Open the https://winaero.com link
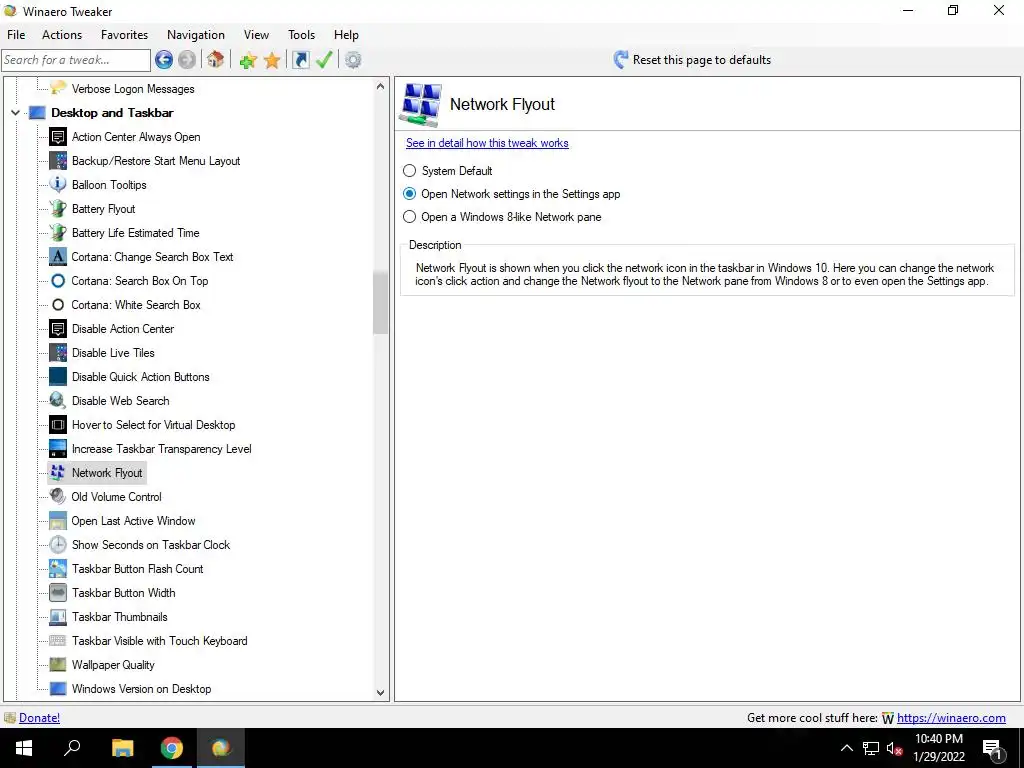The height and width of the screenshot is (768, 1024). pos(951,718)
